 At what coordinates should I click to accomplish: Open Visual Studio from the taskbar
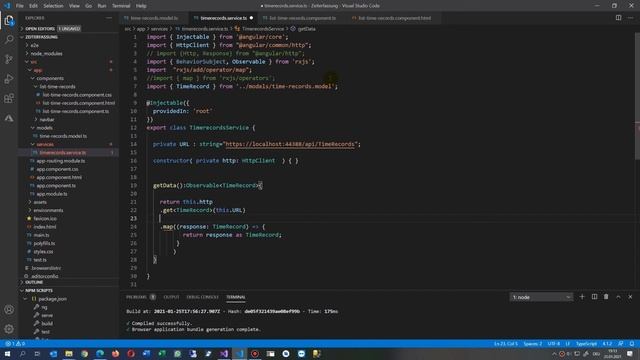(x=224, y=353)
